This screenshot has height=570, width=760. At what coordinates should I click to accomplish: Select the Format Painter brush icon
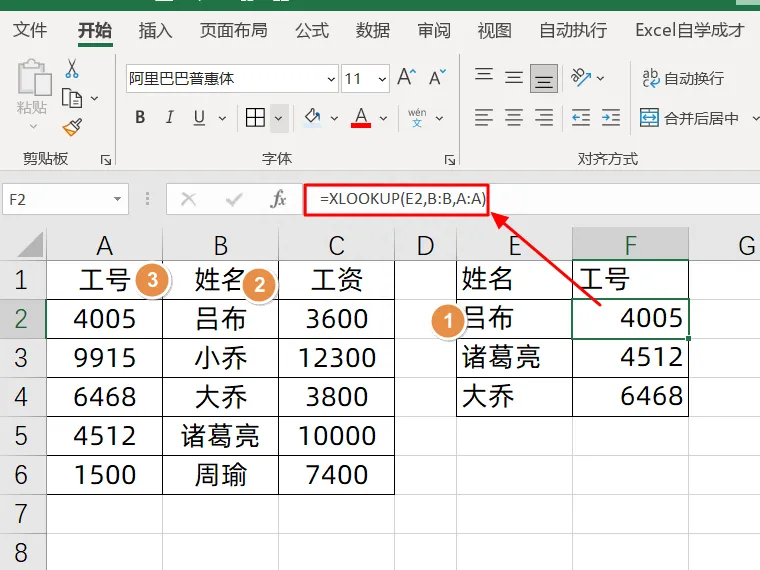(x=72, y=127)
